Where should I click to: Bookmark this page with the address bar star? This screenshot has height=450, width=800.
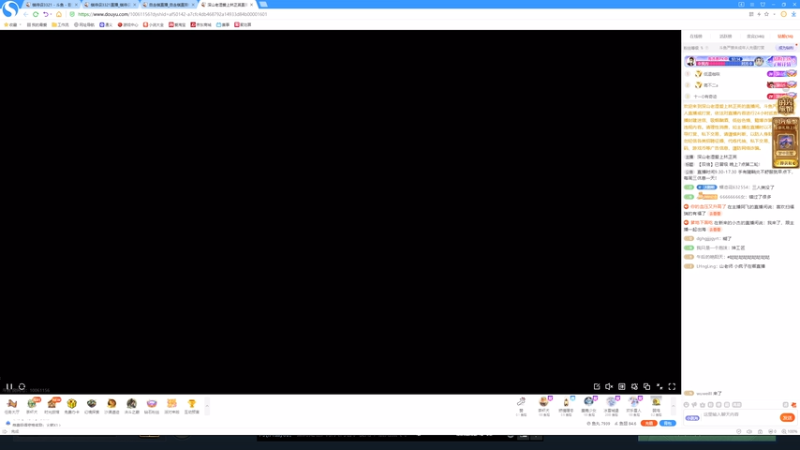[766, 14]
